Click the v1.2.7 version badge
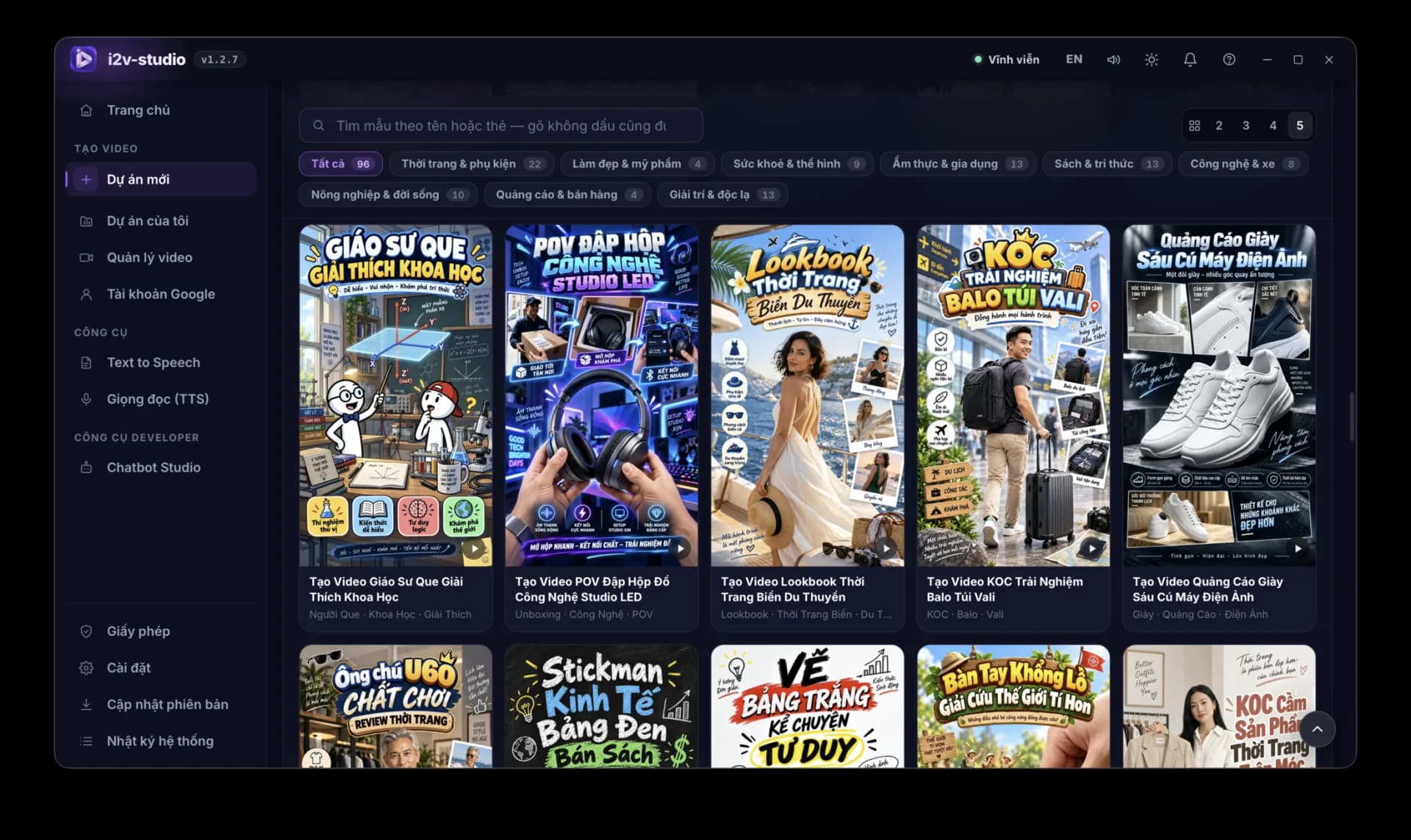The image size is (1411, 840). click(220, 60)
